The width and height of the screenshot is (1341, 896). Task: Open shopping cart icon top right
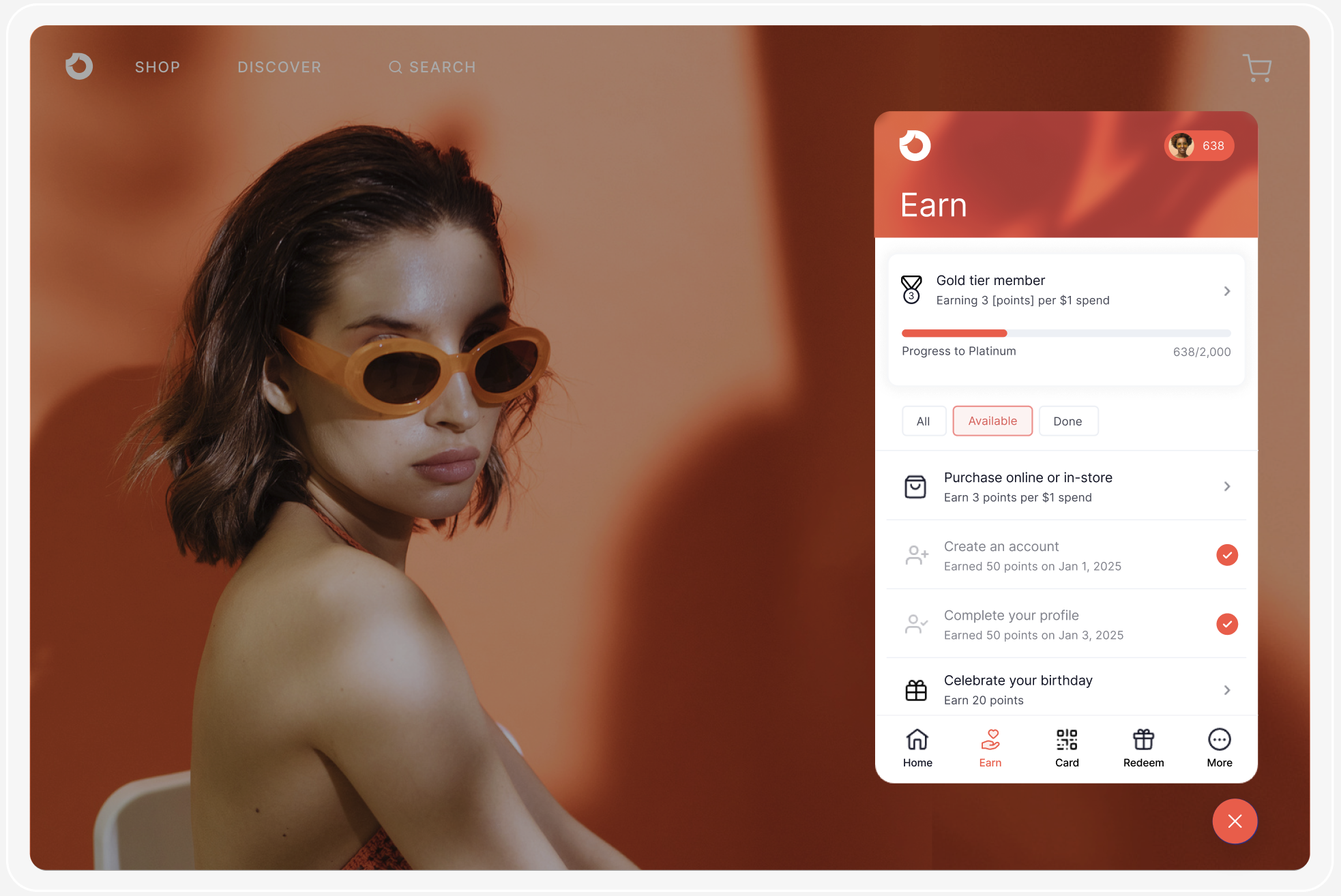(1258, 67)
